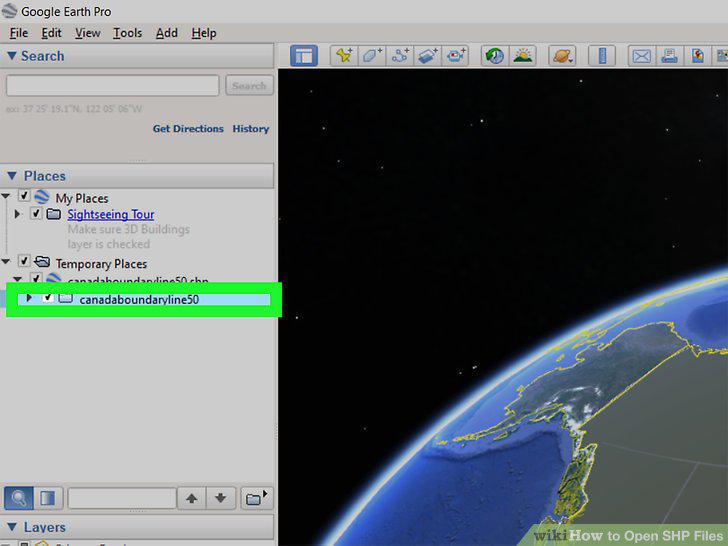This screenshot has width=728, height=546.
Task: Uncheck the My Places checkbox
Action: 24,195
